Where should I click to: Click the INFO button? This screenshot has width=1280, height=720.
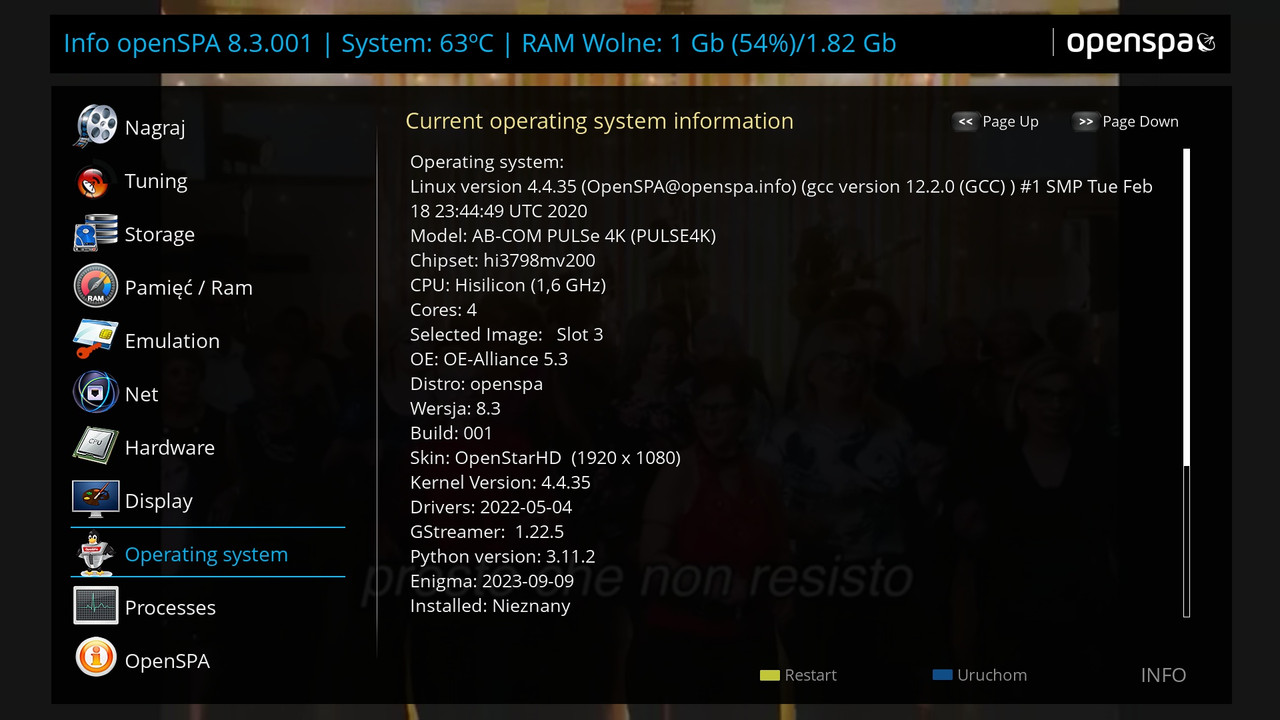[1163, 675]
